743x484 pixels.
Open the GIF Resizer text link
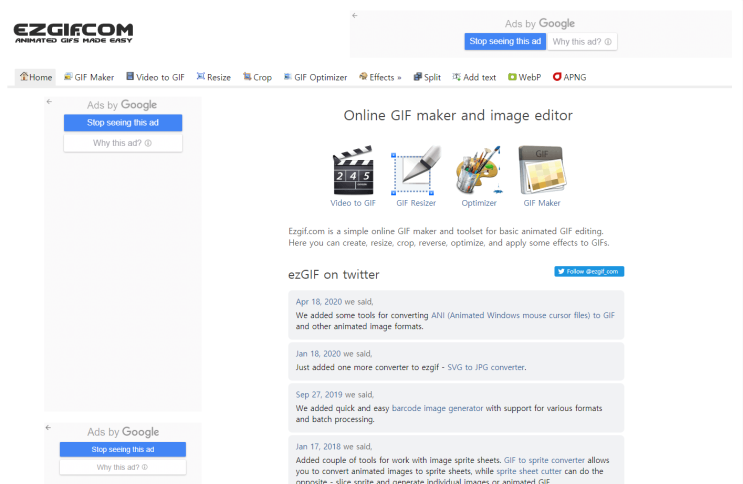(416, 203)
